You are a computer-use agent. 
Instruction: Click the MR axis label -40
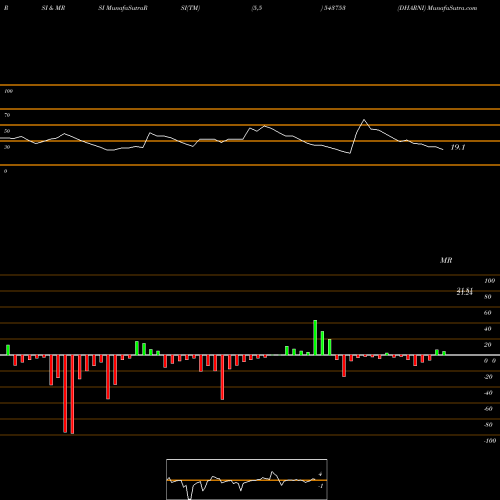point(488,393)
